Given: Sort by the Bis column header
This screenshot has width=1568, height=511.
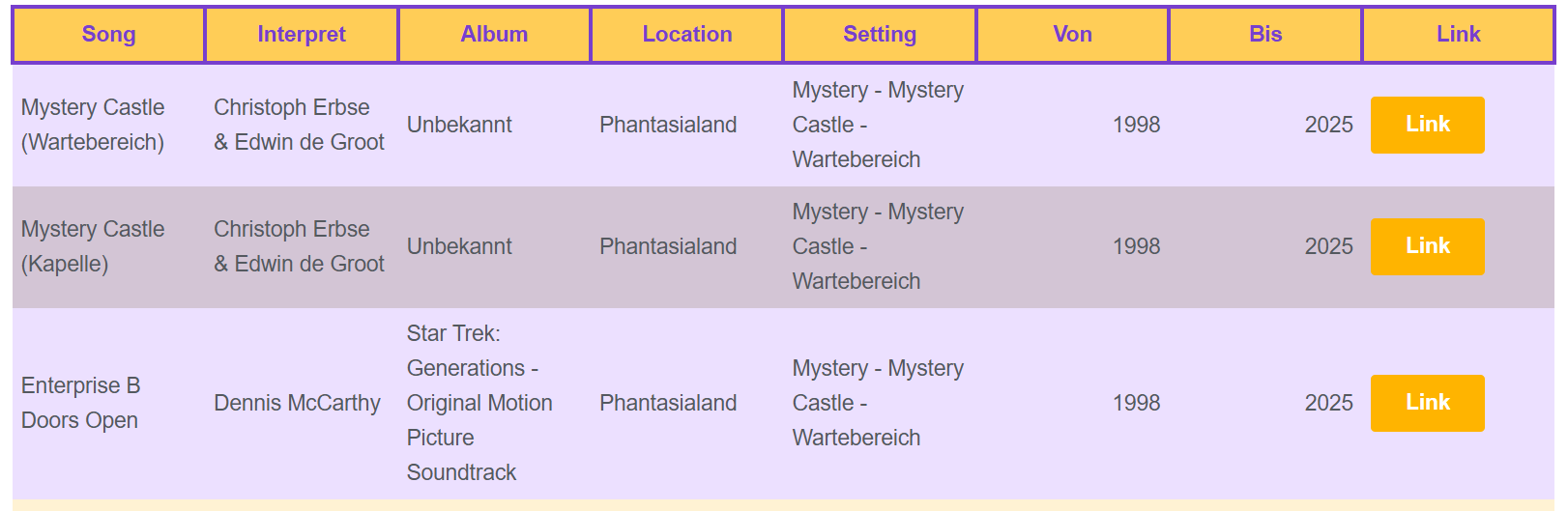Looking at the screenshot, I should tap(1265, 35).
